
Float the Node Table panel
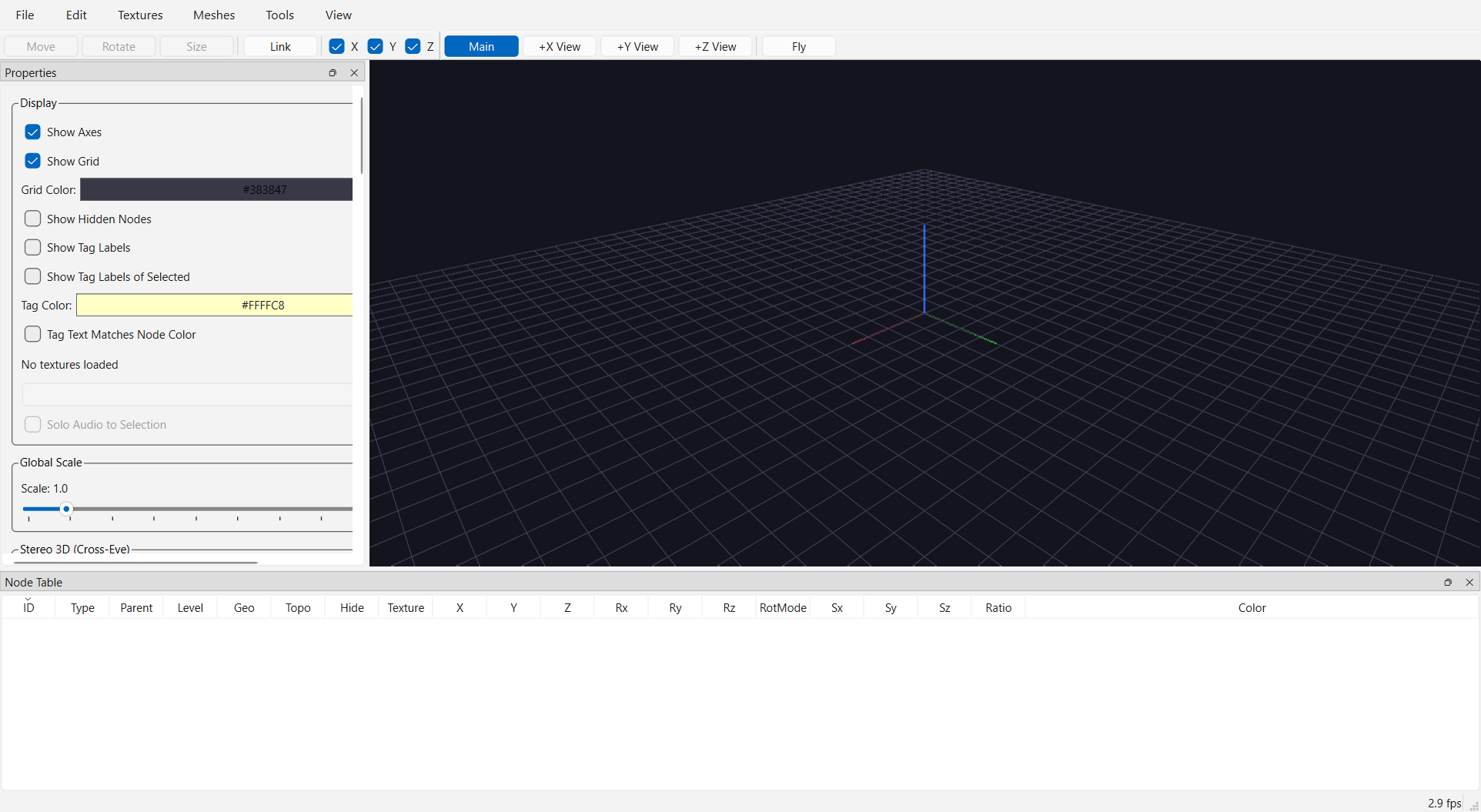(x=1448, y=582)
